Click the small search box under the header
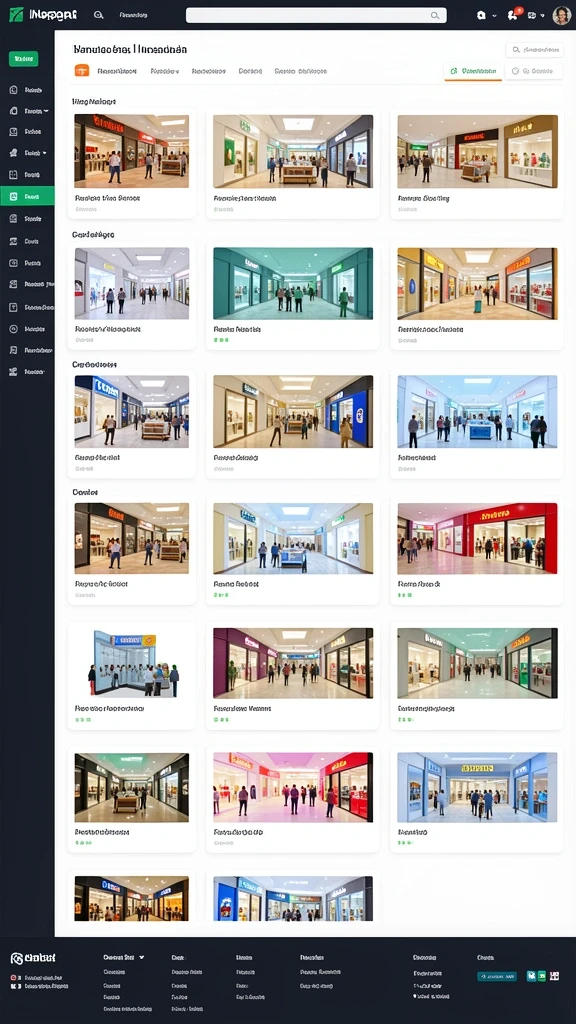The image size is (576, 1024). coord(534,50)
